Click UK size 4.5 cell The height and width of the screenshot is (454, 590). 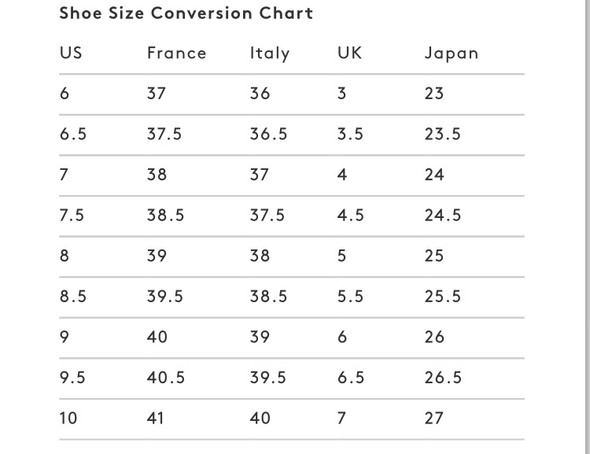pyautogui.click(x=350, y=215)
